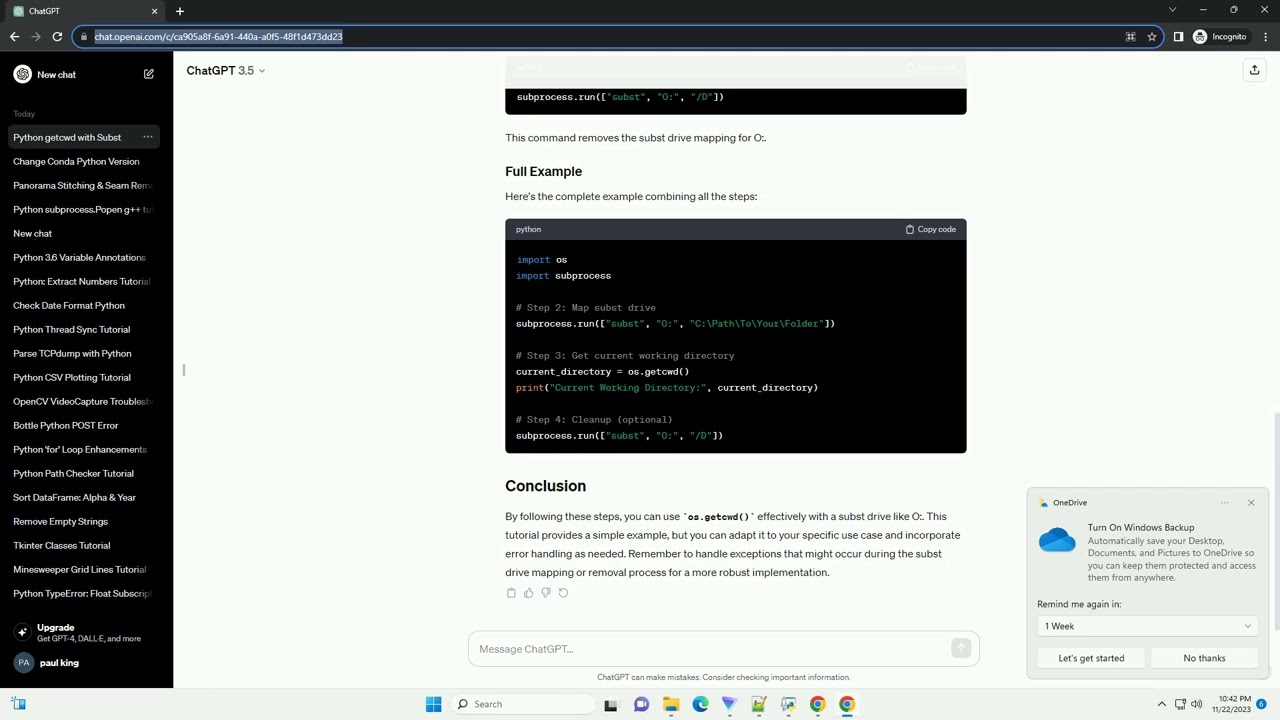Close the ChatGPT browser tab
The image size is (1280, 720).
click(154, 11)
